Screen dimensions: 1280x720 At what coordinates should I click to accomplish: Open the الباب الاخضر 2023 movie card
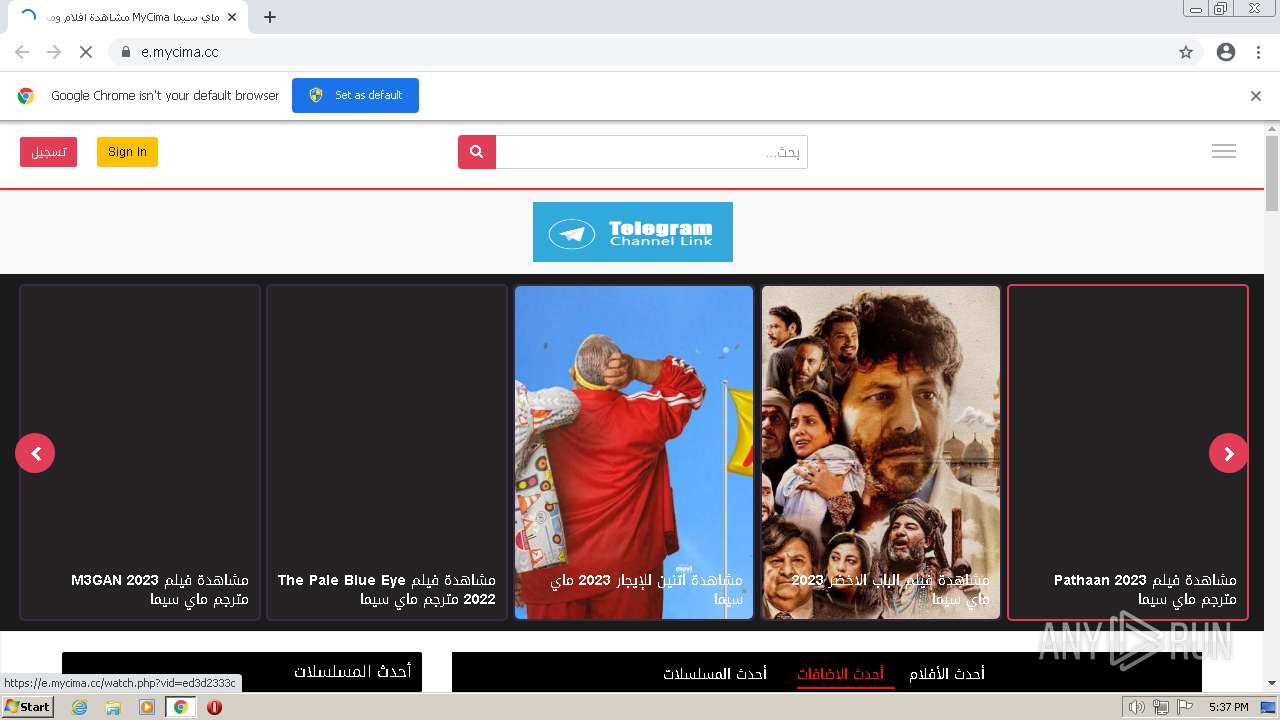pyautogui.click(x=881, y=453)
